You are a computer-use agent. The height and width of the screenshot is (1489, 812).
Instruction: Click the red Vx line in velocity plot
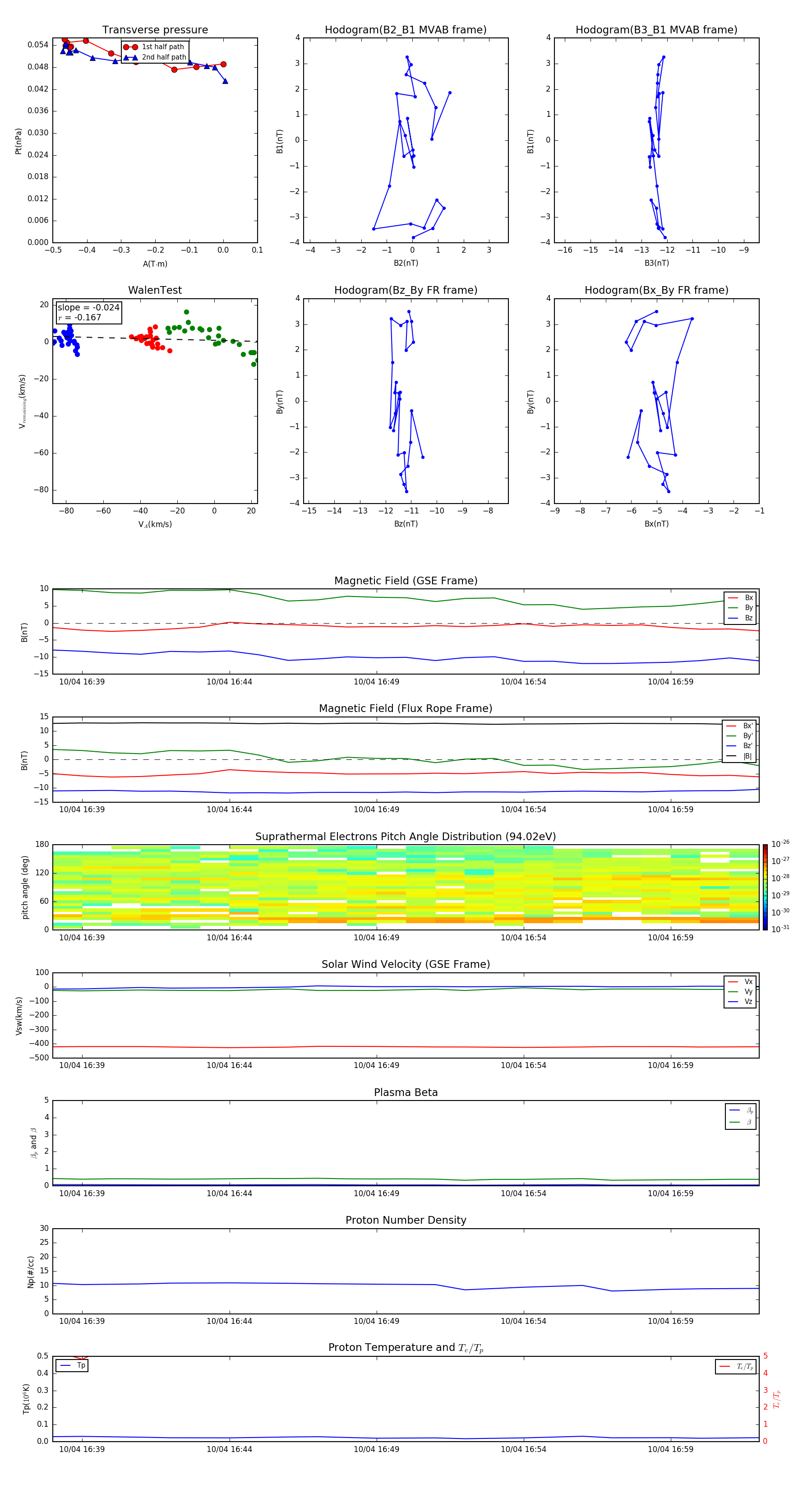[405, 1046]
